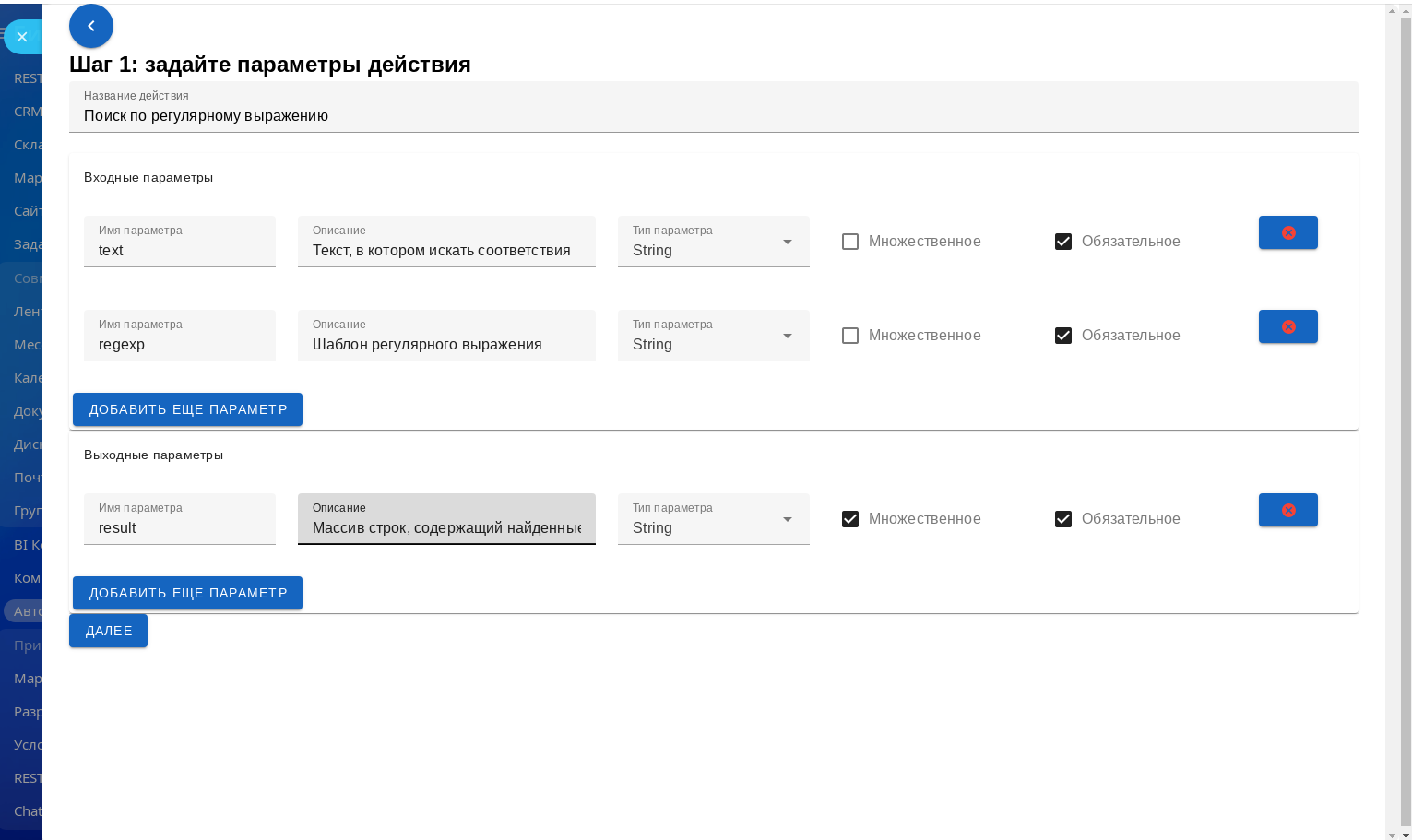The width and height of the screenshot is (1412, 840).
Task: Delete the result output parameter
Action: pos(1287,511)
